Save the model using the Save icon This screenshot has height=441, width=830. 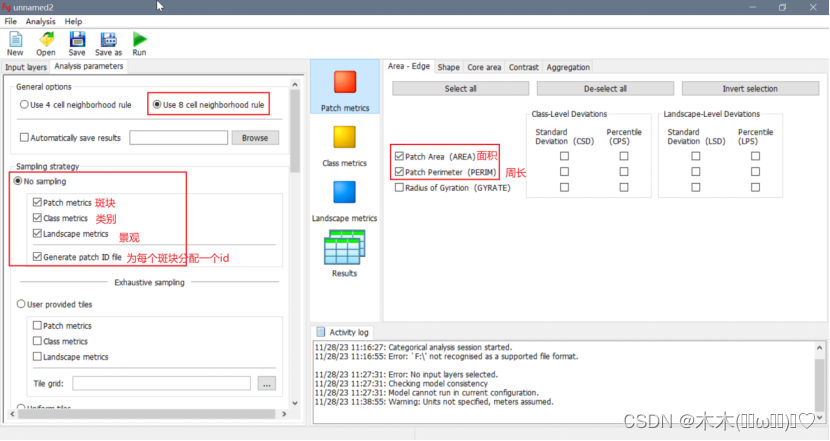click(77, 40)
